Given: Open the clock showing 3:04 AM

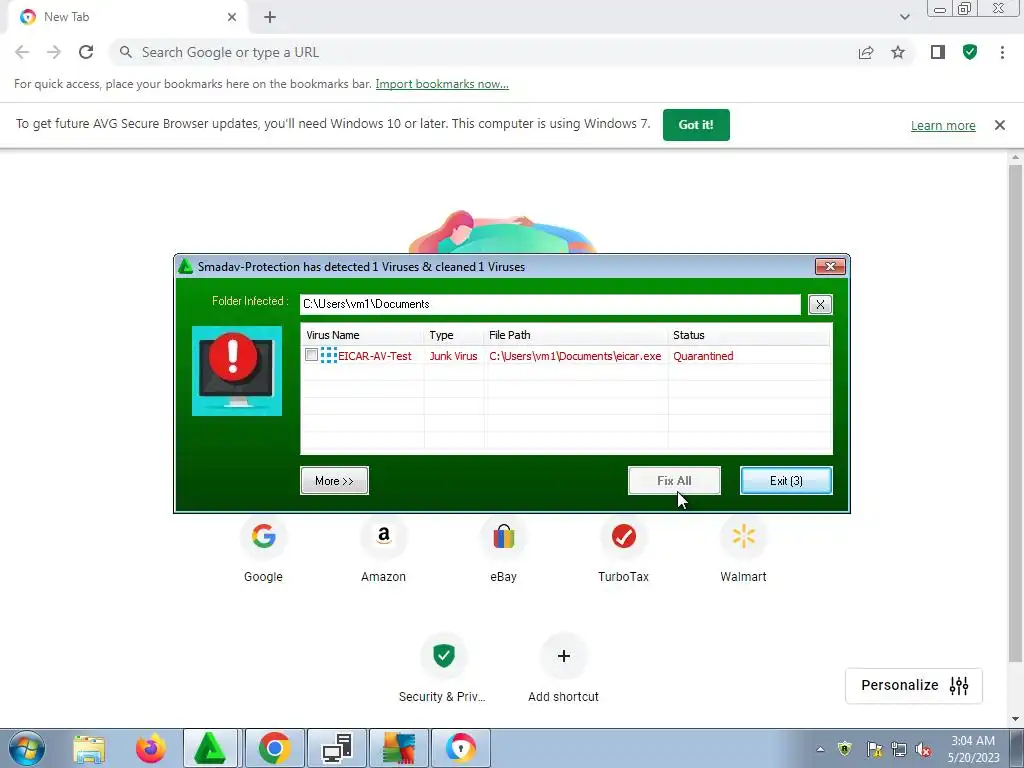Looking at the screenshot, I should (974, 749).
